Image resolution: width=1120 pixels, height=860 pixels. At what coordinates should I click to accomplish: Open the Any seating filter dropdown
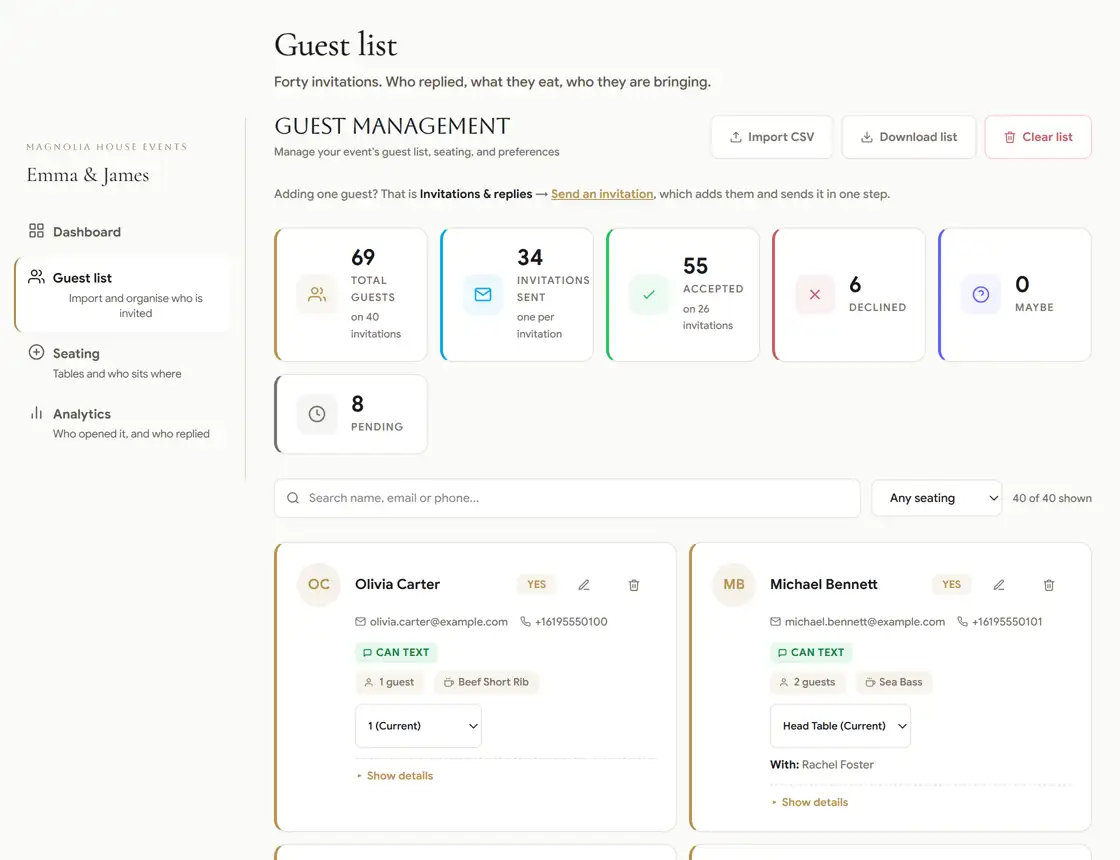936,498
